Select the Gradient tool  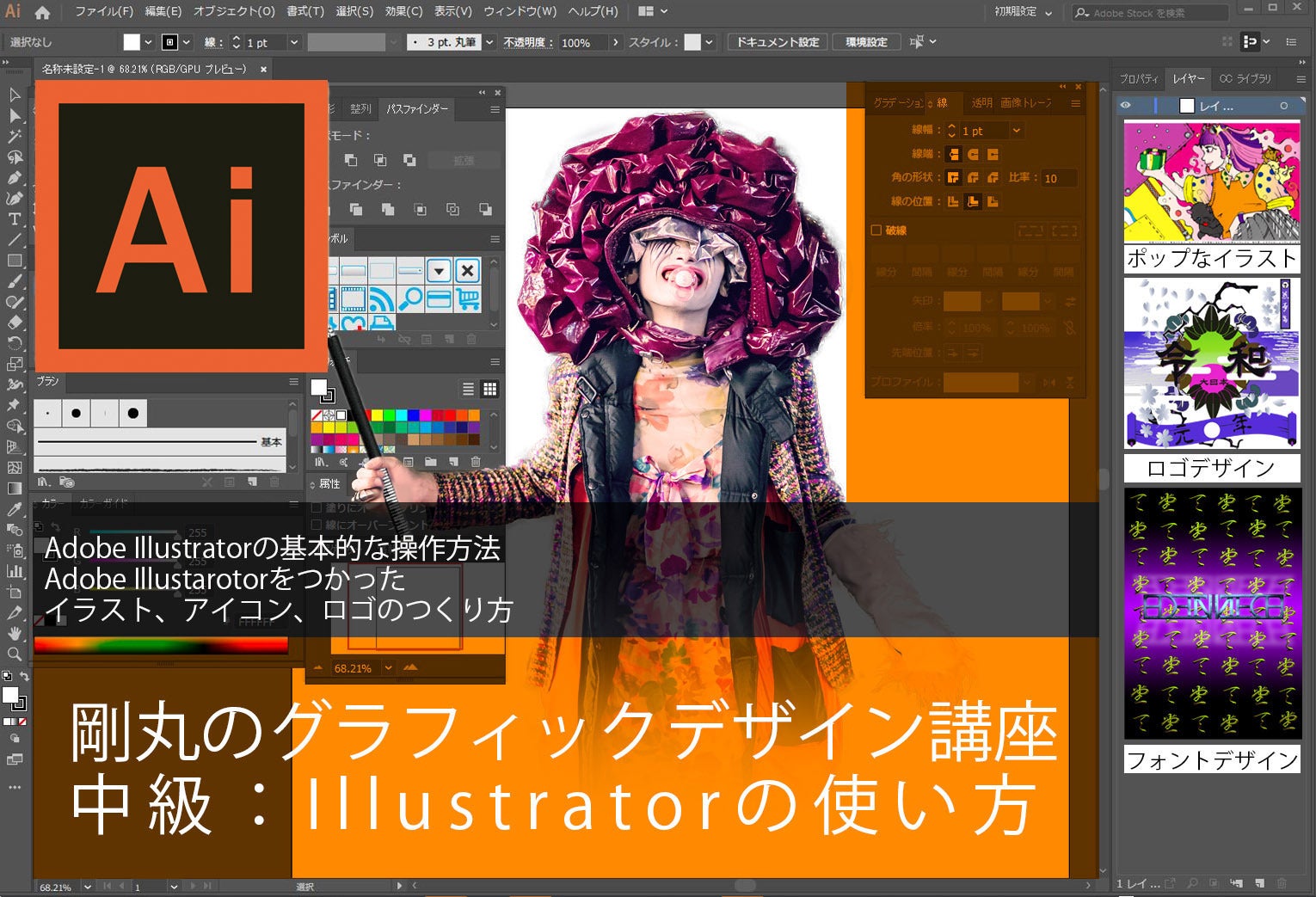pyautogui.click(x=15, y=488)
